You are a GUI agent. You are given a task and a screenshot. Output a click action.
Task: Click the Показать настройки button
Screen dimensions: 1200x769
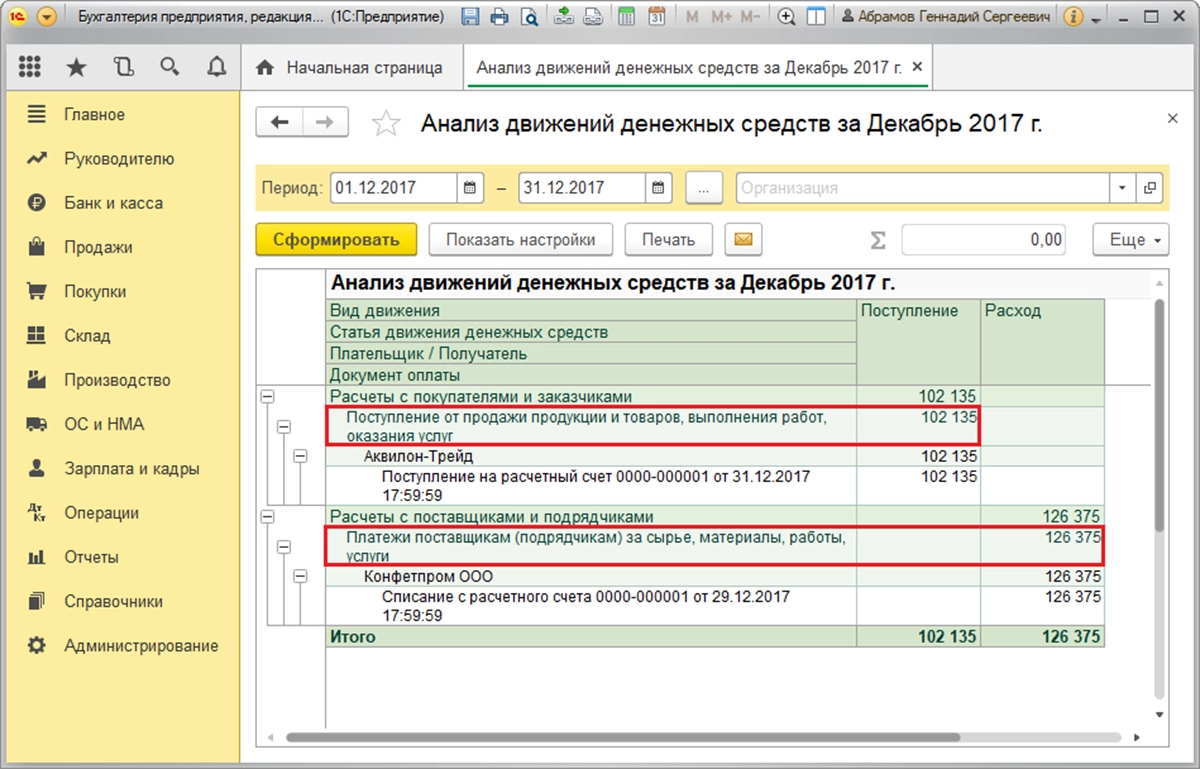point(520,240)
